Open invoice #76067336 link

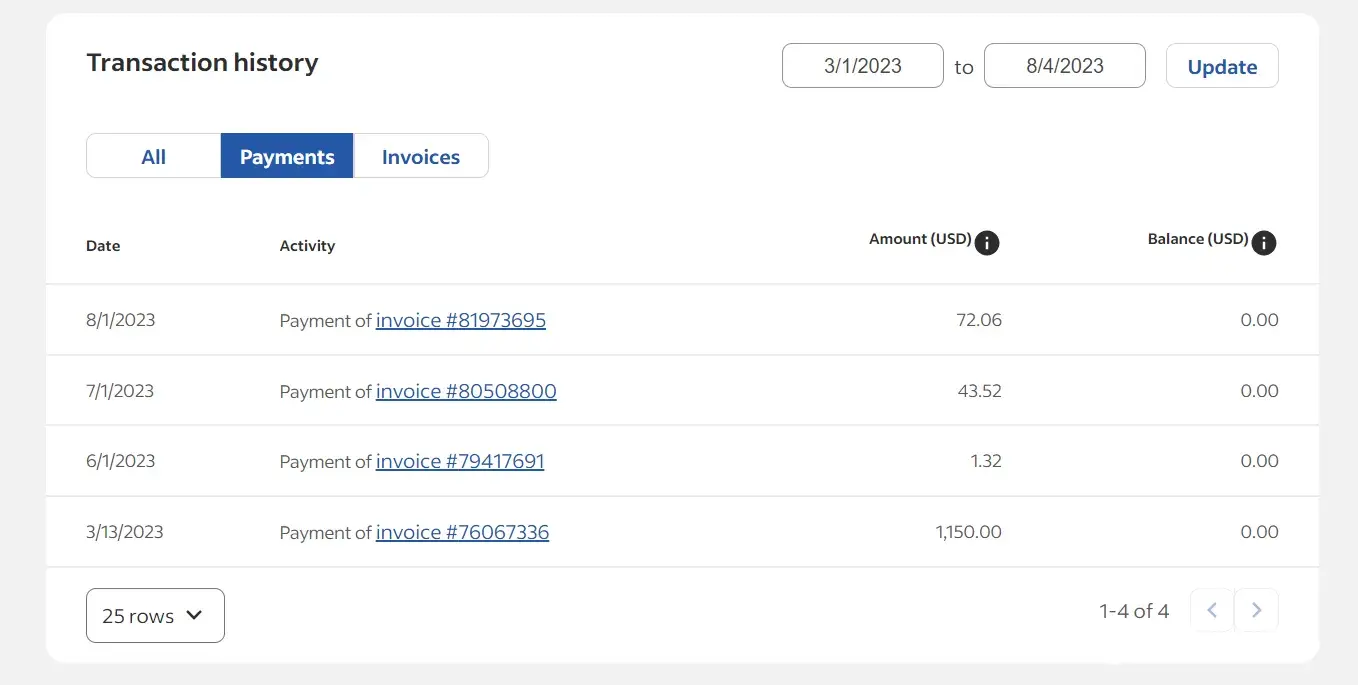462,532
